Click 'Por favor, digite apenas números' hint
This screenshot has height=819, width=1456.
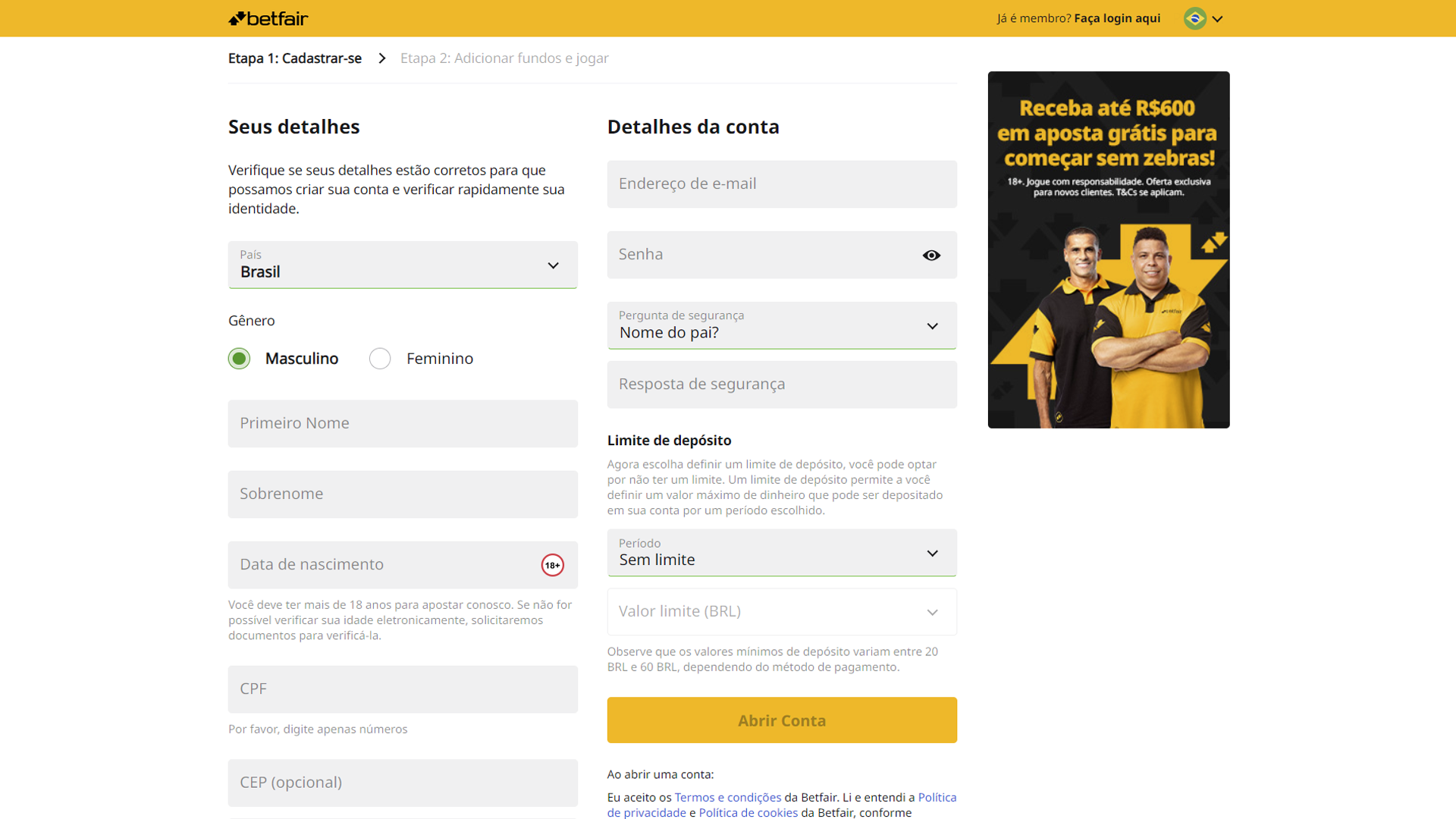point(318,729)
